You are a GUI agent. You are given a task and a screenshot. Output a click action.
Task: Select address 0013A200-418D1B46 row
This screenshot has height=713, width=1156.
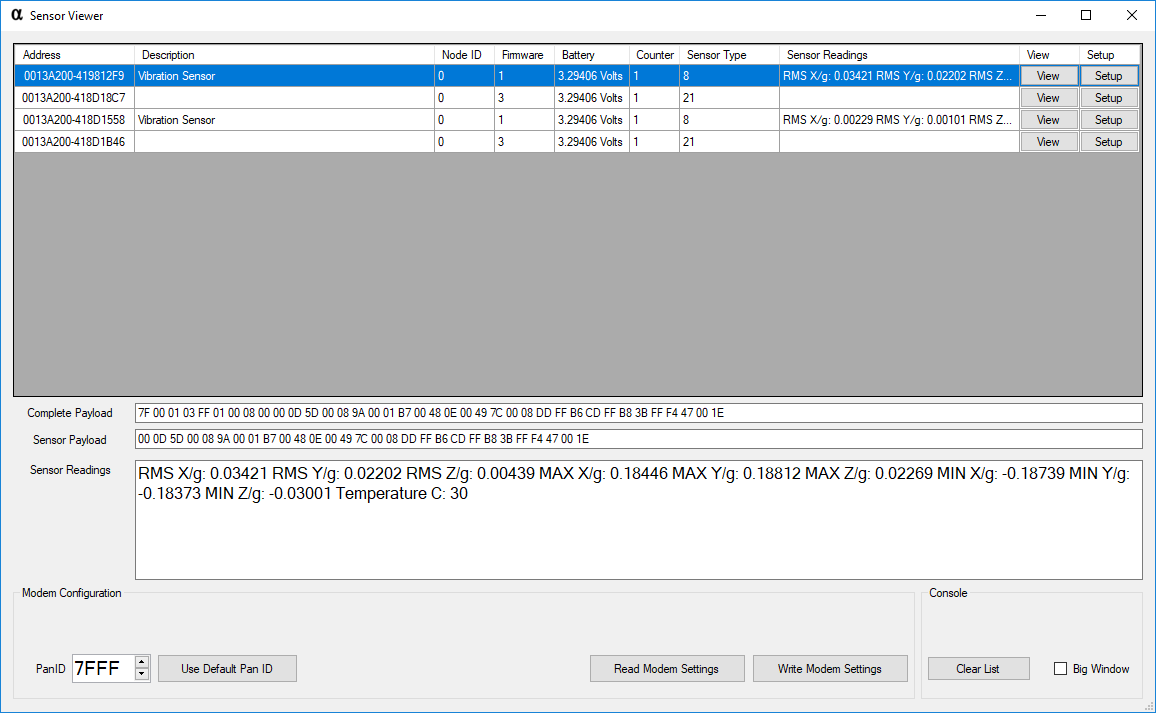74,142
